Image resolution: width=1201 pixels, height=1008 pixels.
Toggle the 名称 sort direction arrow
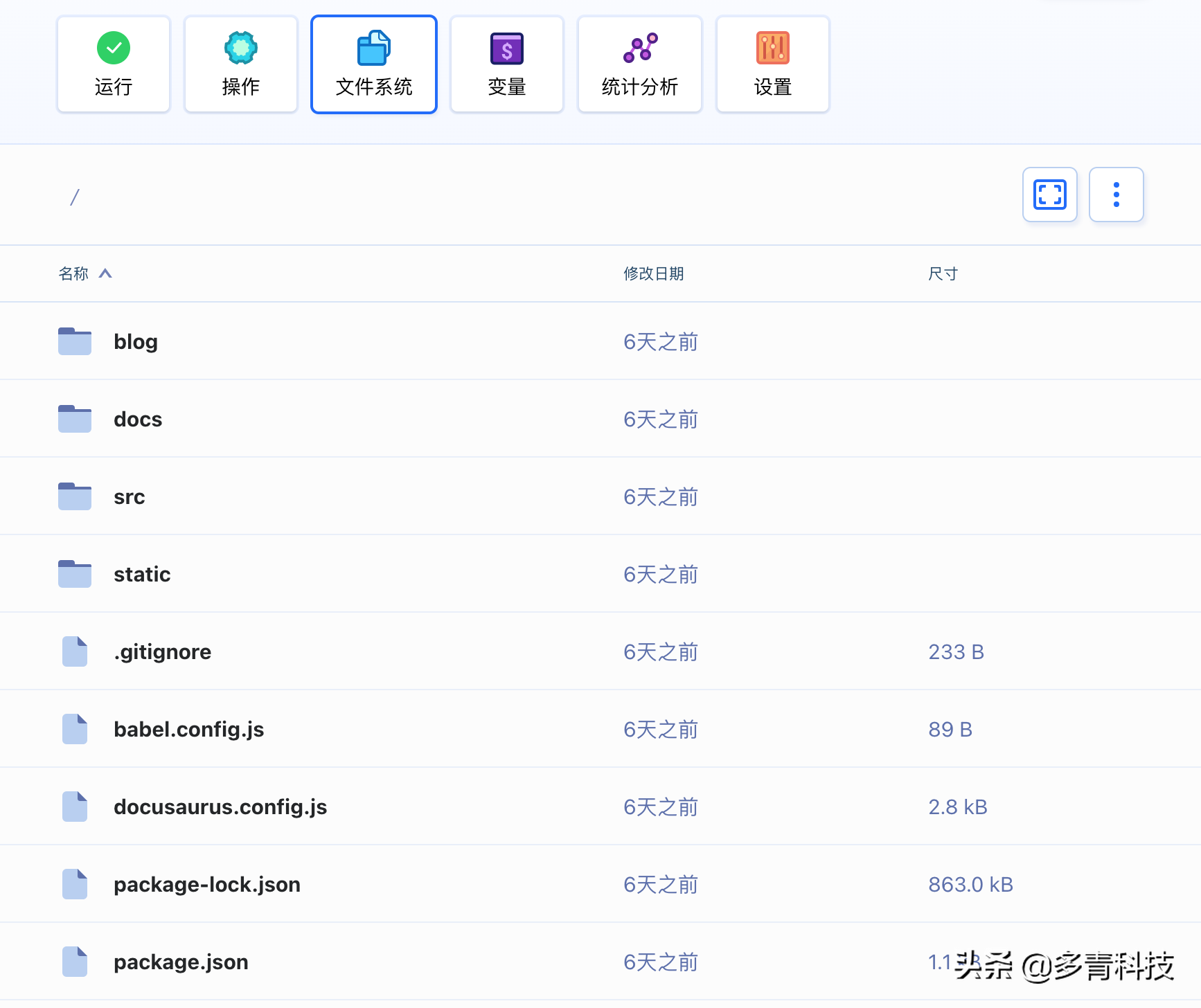[x=105, y=273]
